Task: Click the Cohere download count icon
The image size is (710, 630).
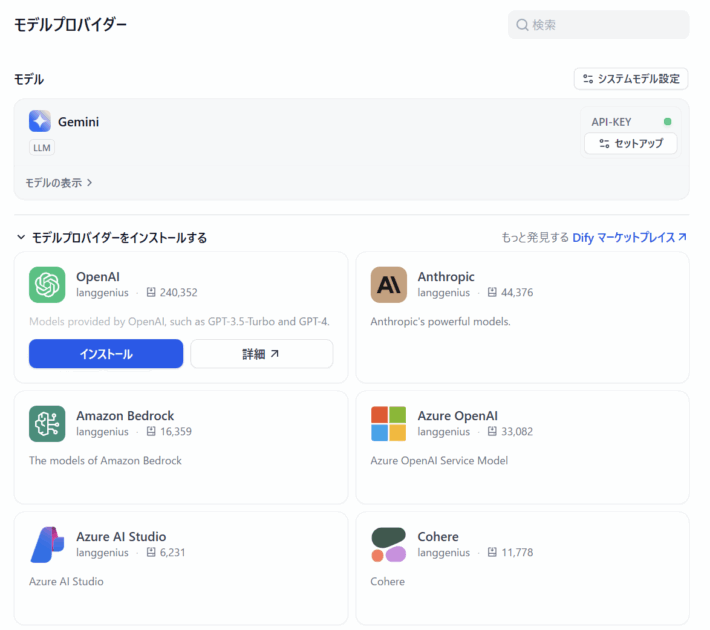Action: point(492,553)
